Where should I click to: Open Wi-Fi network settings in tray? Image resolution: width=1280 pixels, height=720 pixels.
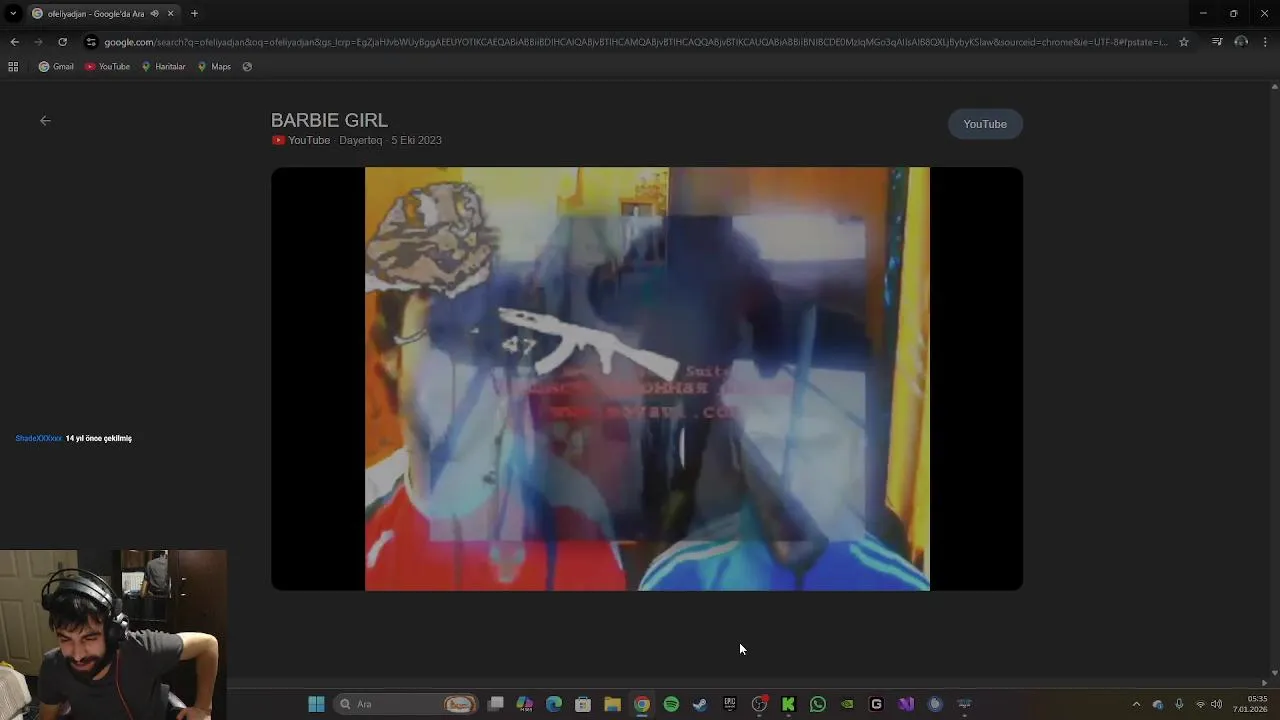point(1201,704)
